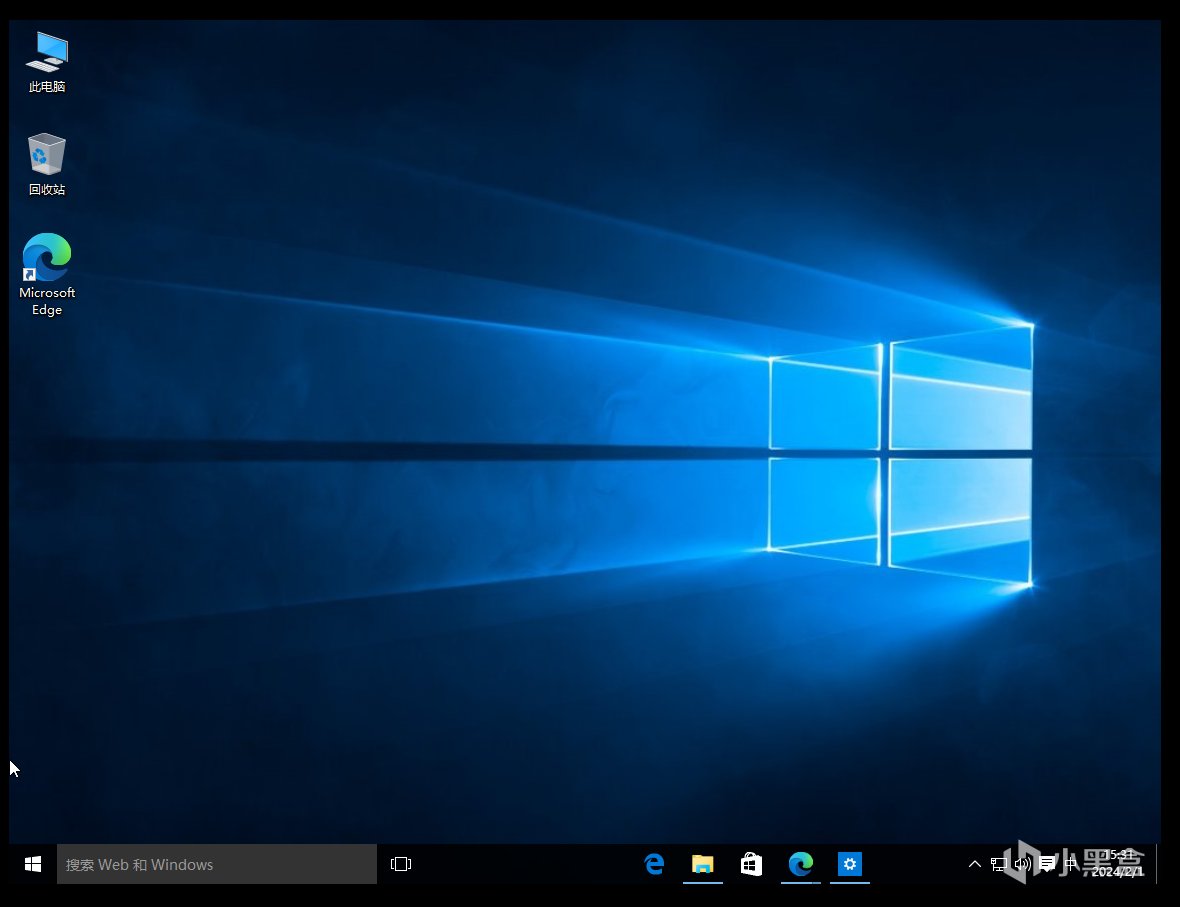Viewport: 1180px width, 907px height.
Task: Open the Settings gear taskbar icon
Action: [x=850, y=864]
